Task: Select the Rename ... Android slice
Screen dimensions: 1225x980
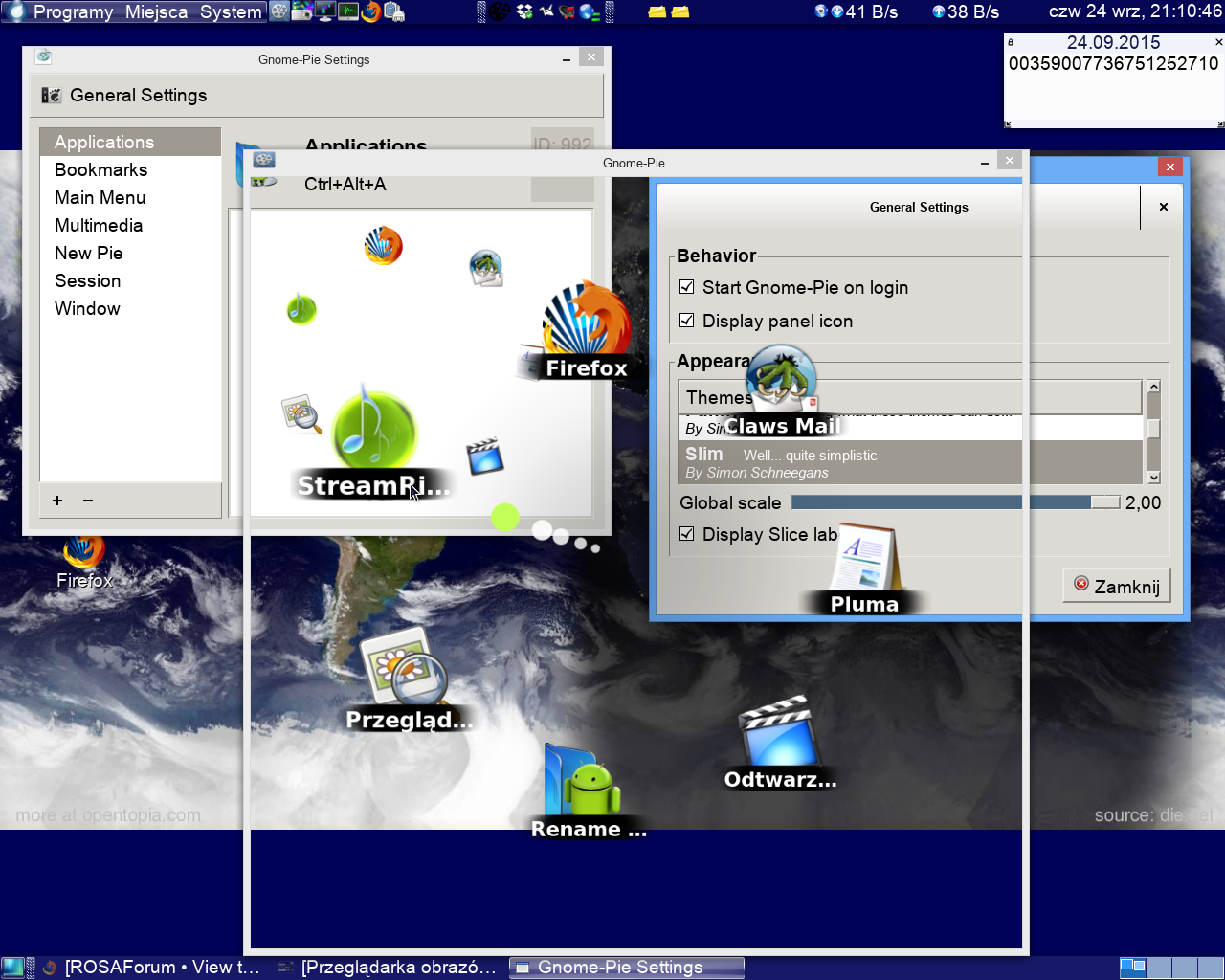Action: [x=589, y=792]
